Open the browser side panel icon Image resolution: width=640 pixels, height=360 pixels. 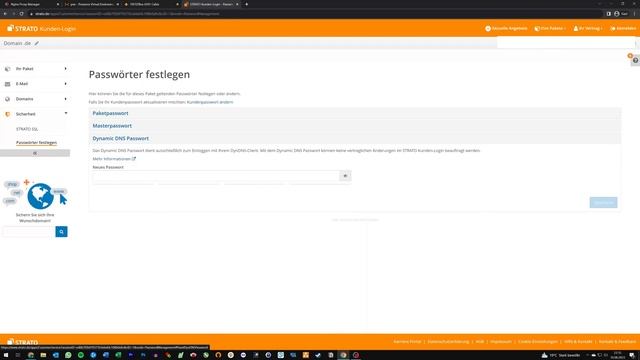pyautogui.click(x=608, y=13)
